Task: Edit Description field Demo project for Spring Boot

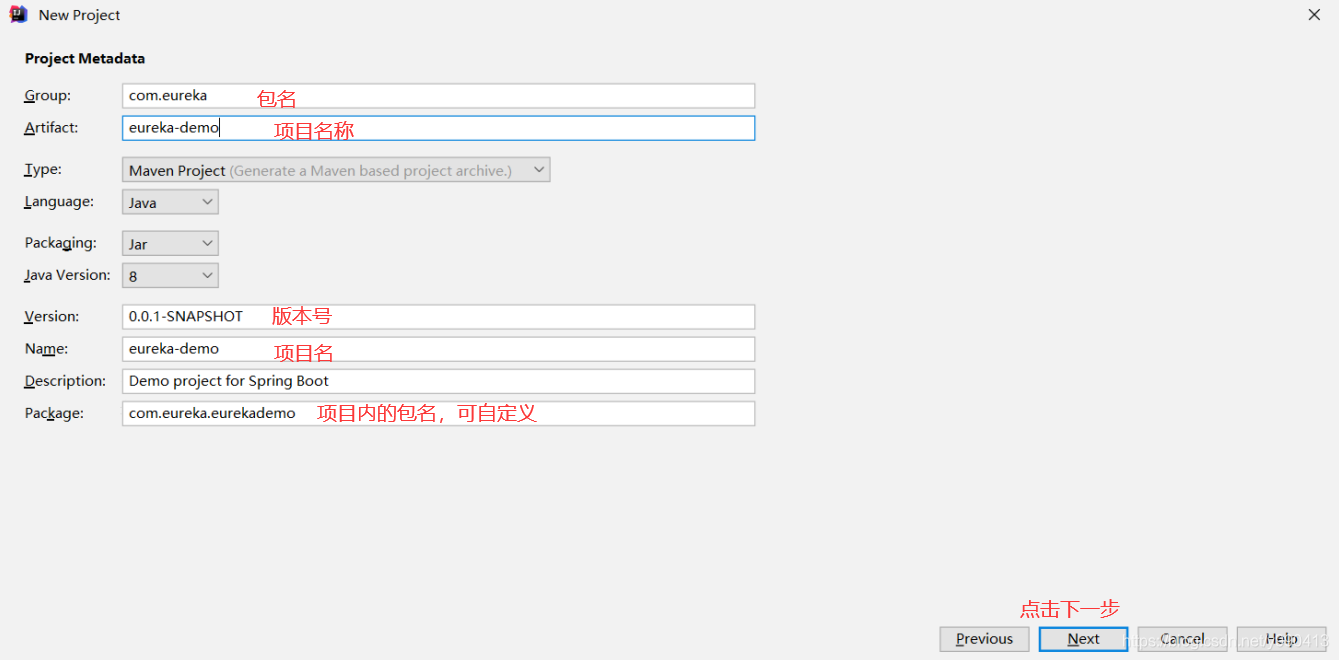Action: point(438,381)
